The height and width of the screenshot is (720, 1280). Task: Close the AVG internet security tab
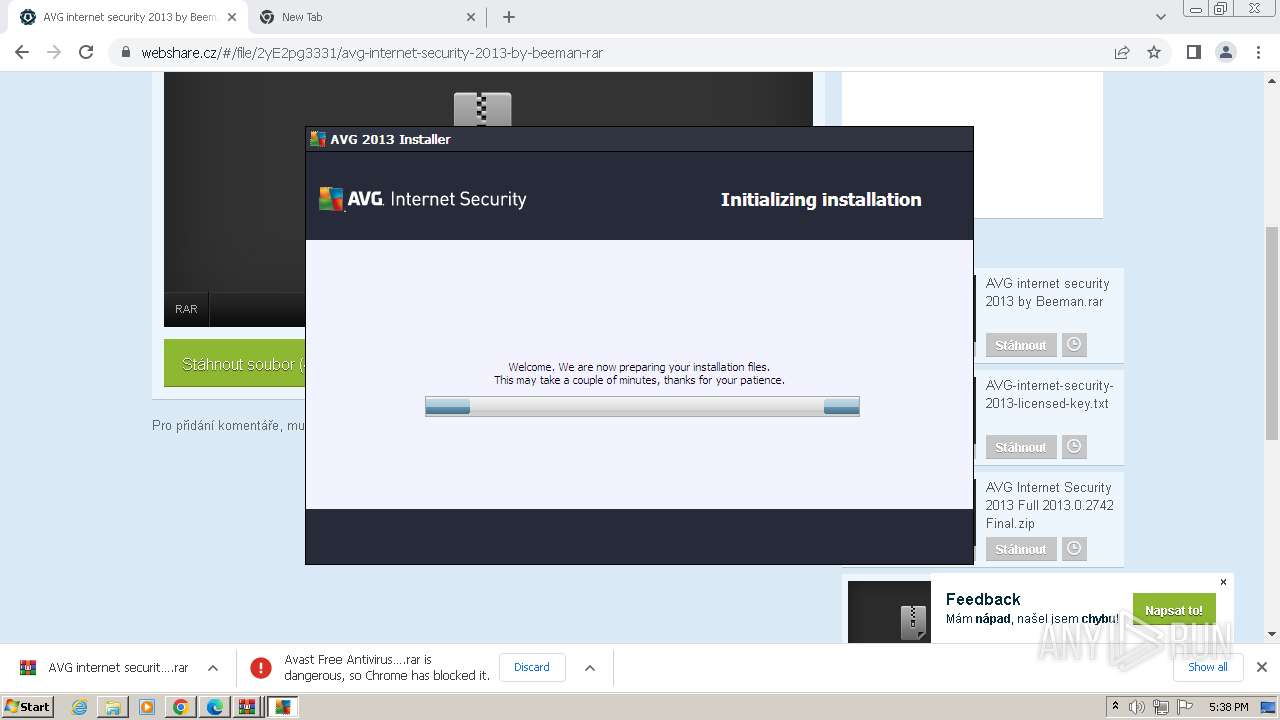coord(231,17)
